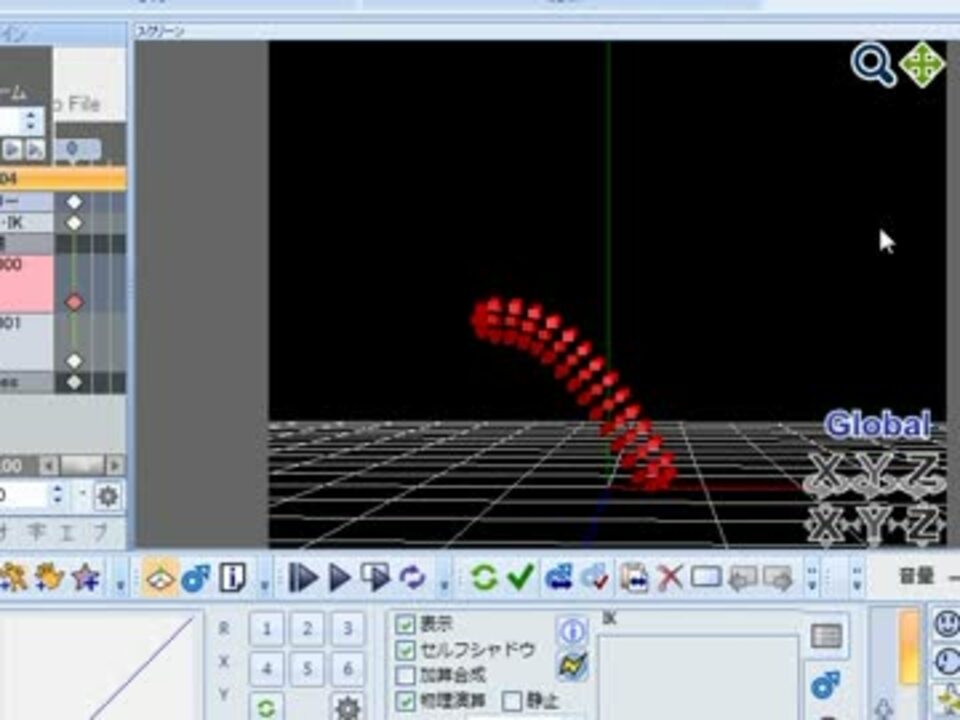Click the gear settings icon below the timeline
960x720 pixels.
pyautogui.click(x=108, y=496)
